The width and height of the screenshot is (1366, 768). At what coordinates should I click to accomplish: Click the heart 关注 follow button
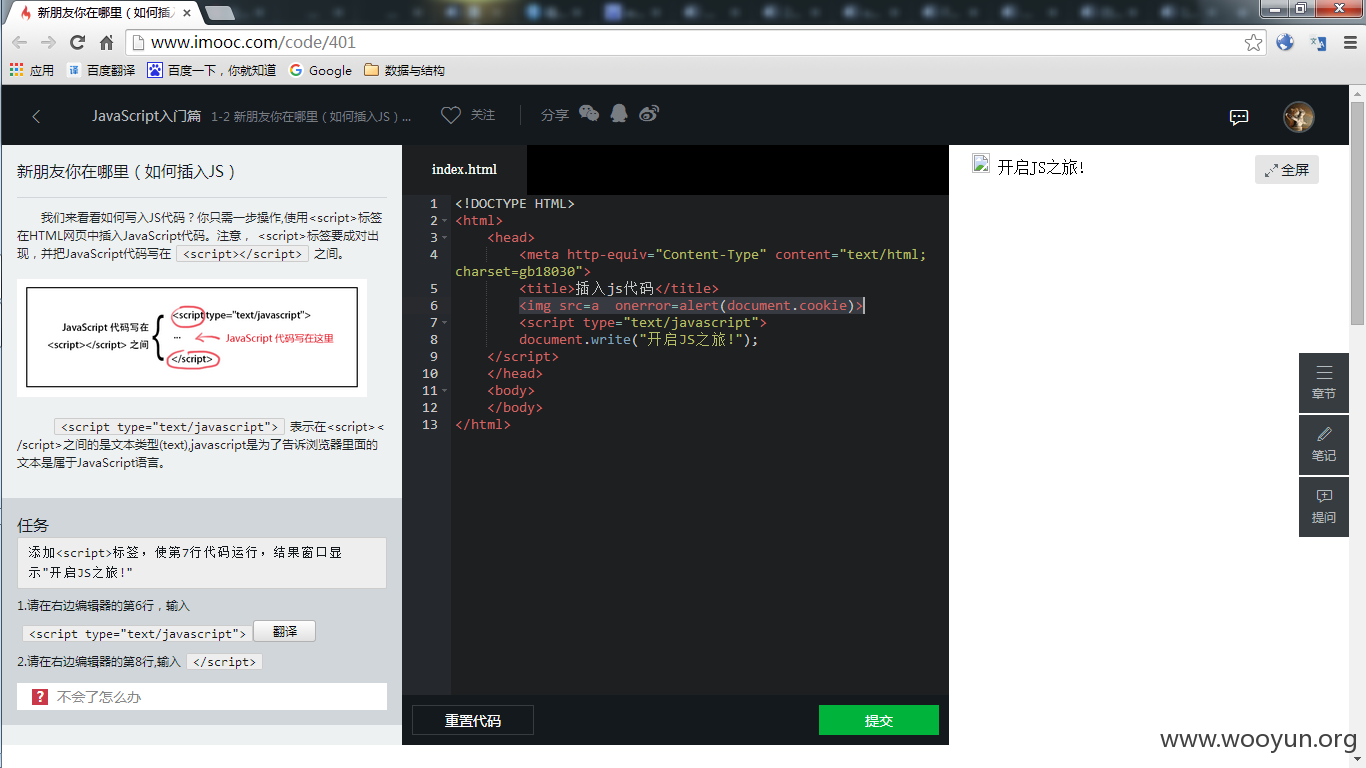pyautogui.click(x=468, y=115)
